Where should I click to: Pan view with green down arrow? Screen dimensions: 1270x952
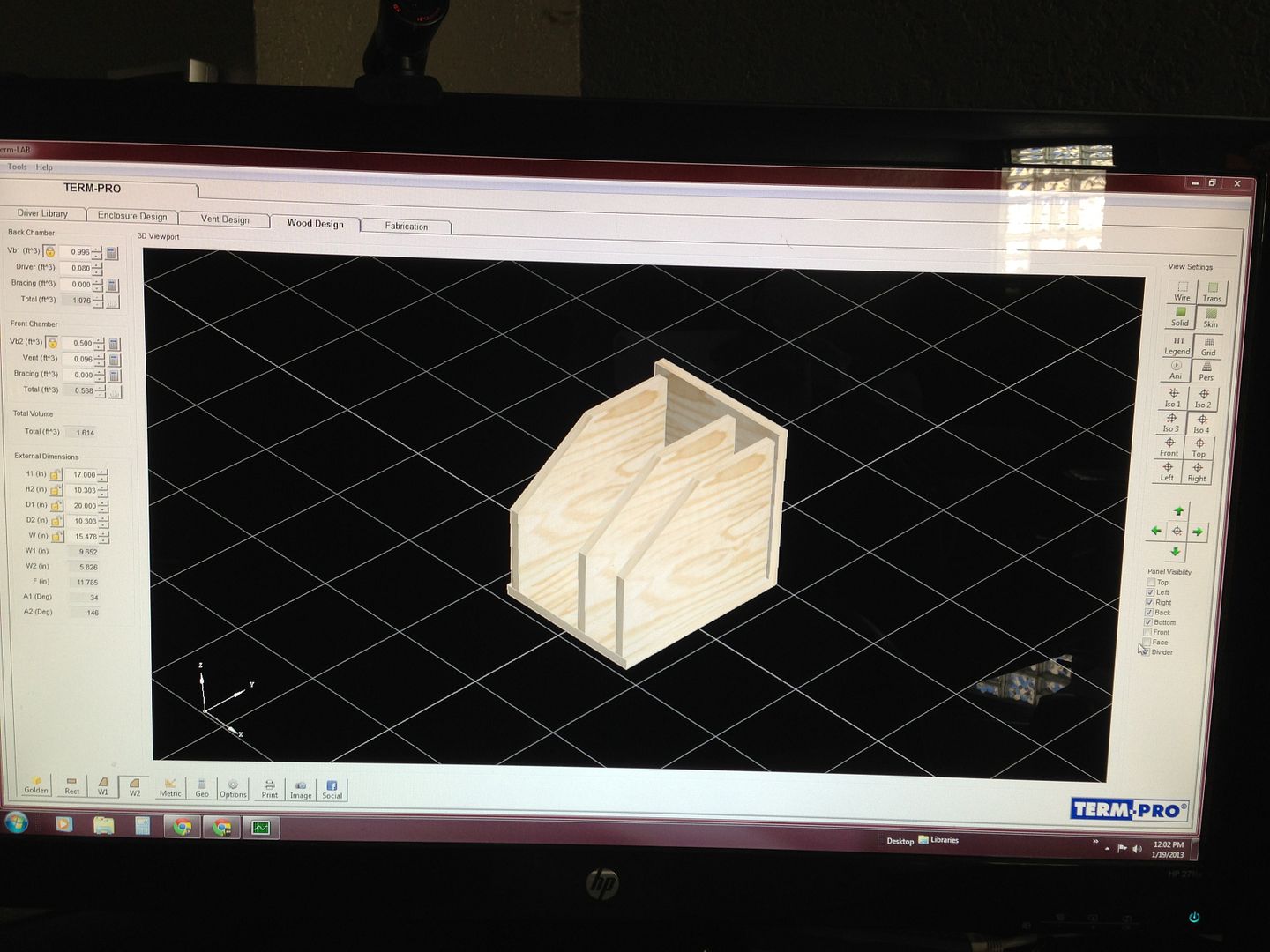(x=1175, y=552)
